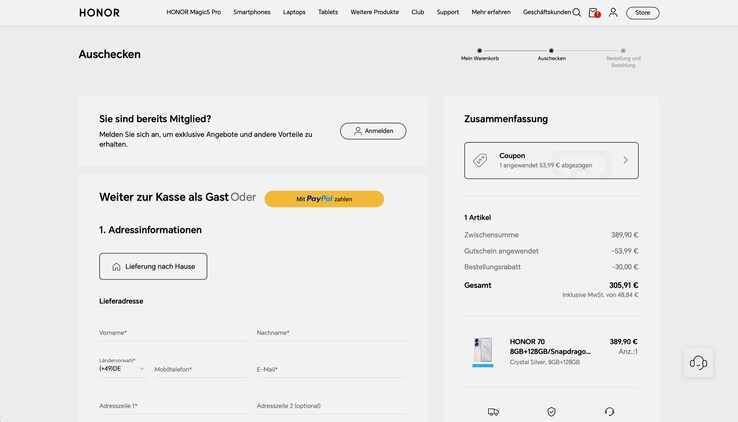
Task: Open search with the magnifier icon
Action: [577, 13]
